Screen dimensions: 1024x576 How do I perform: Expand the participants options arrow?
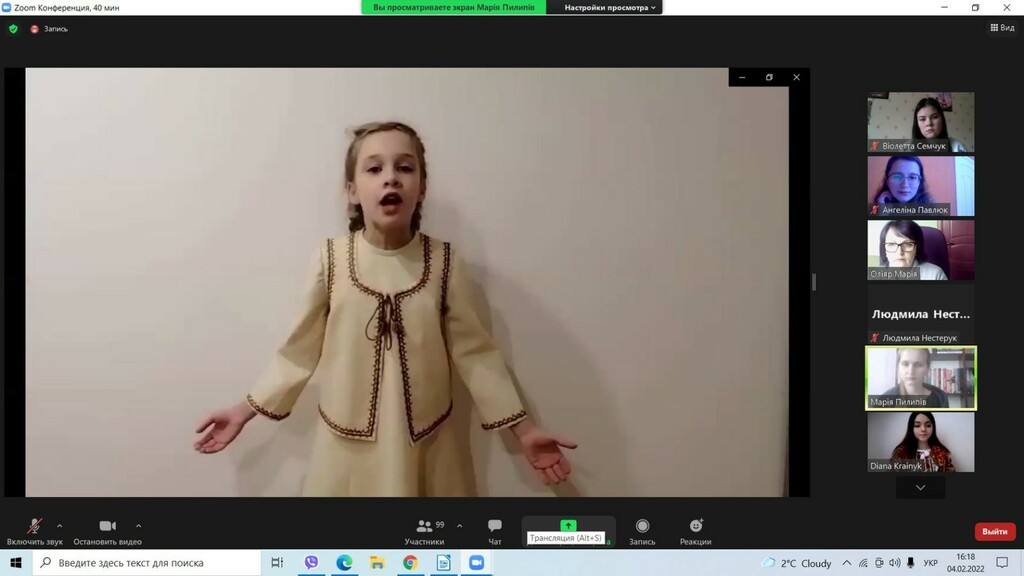(x=460, y=526)
